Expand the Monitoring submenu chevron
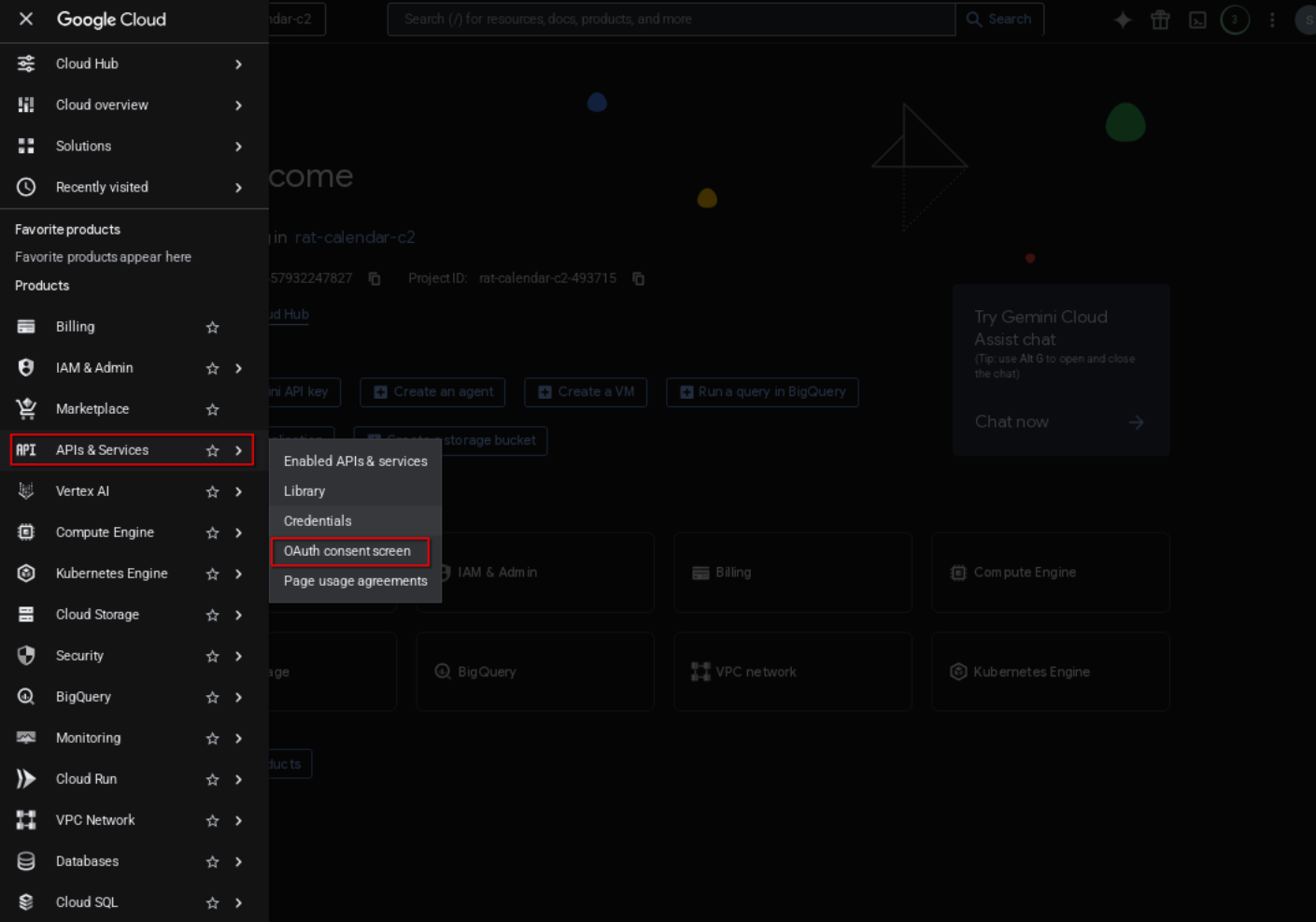 [239, 738]
